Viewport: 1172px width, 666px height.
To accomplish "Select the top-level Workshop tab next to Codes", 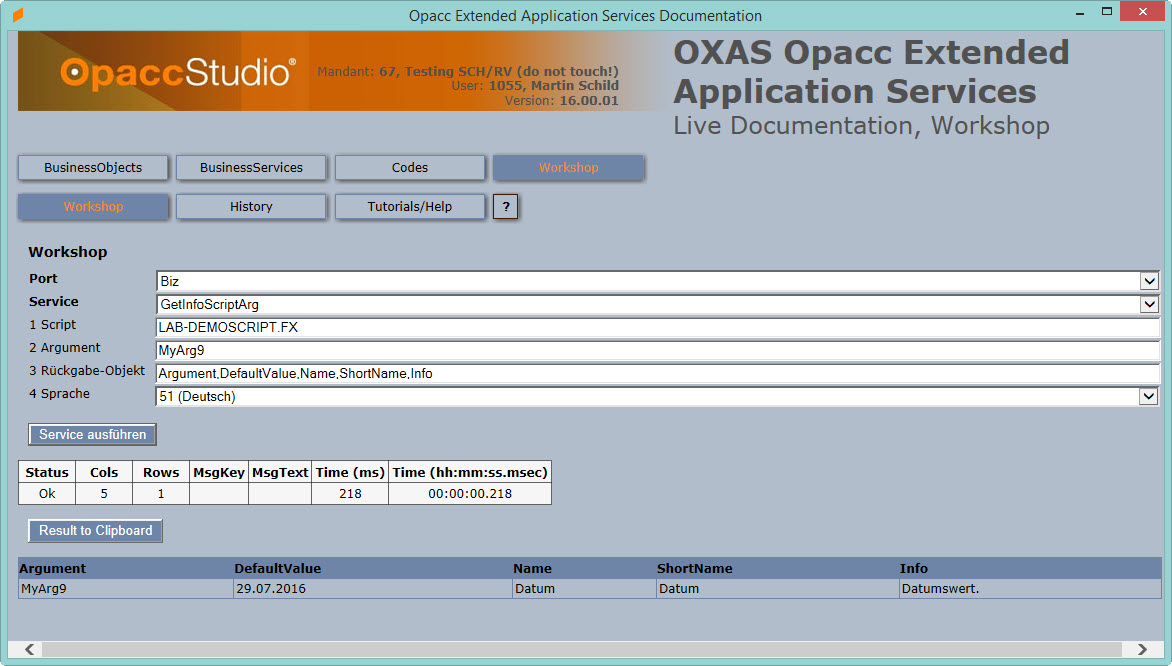I will pos(568,167).
